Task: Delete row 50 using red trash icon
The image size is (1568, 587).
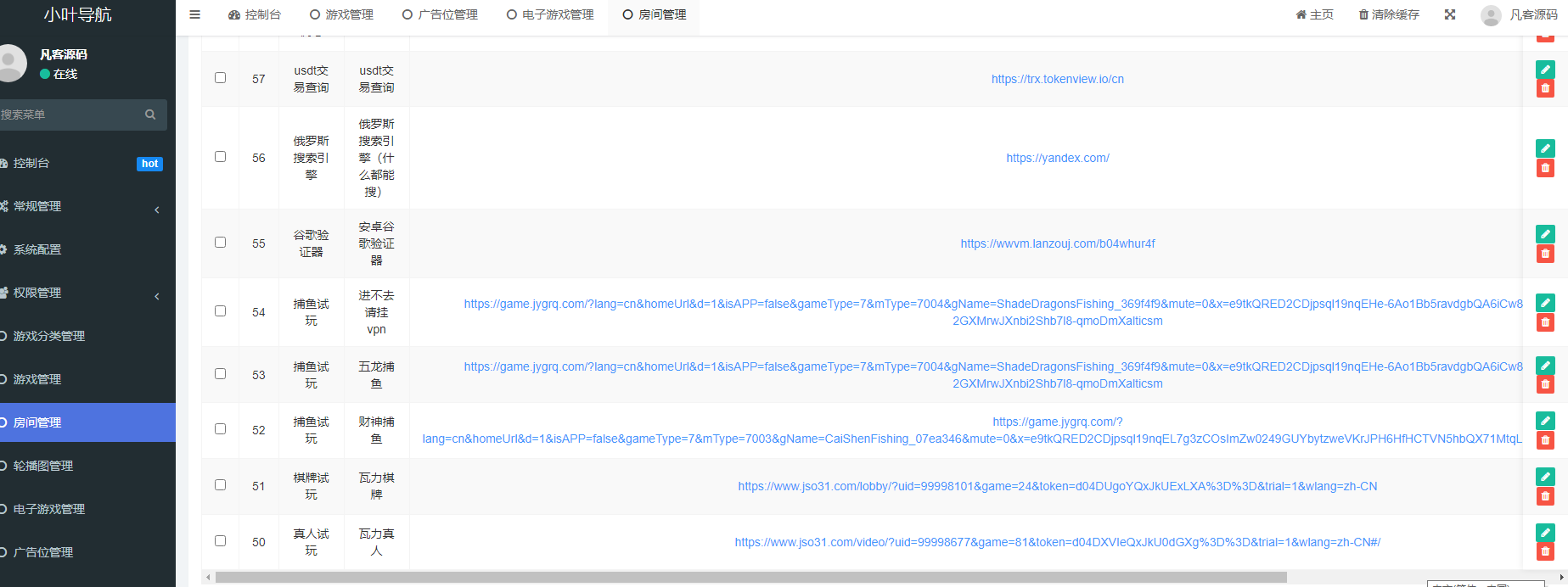Action: click(x=1545, y=552)
